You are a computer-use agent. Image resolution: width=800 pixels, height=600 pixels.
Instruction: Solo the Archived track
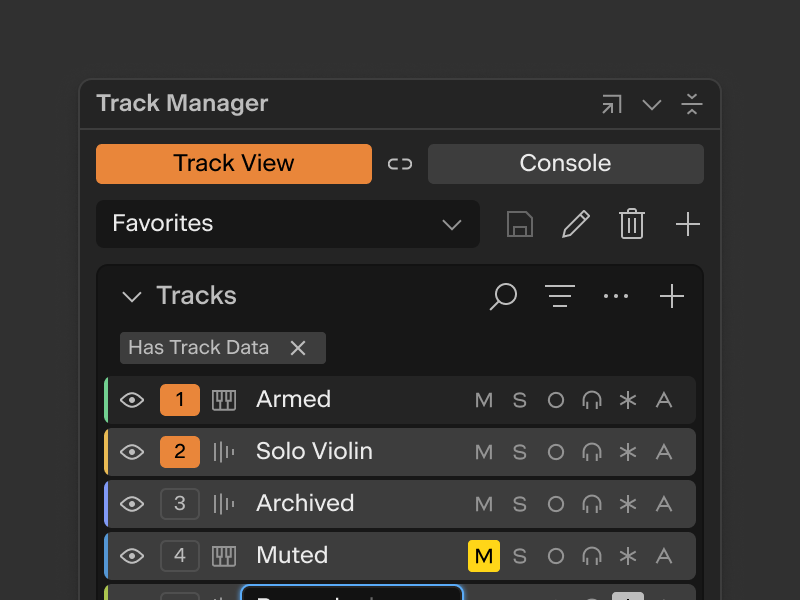point(519,505)
